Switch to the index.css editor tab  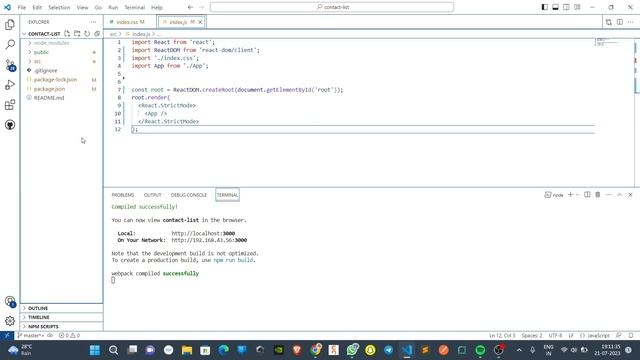130,22
